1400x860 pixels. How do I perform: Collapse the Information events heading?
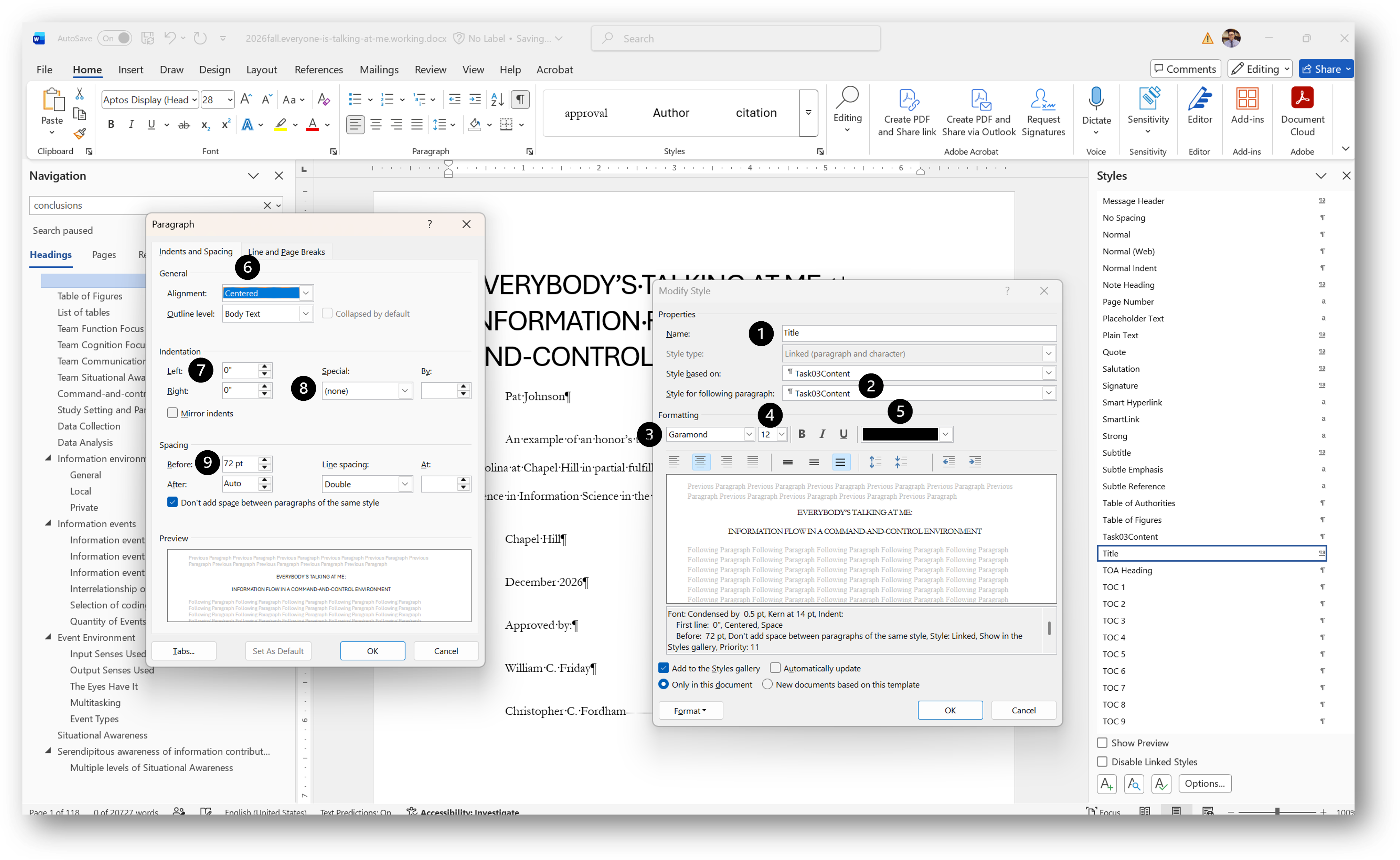coord(48,523)
